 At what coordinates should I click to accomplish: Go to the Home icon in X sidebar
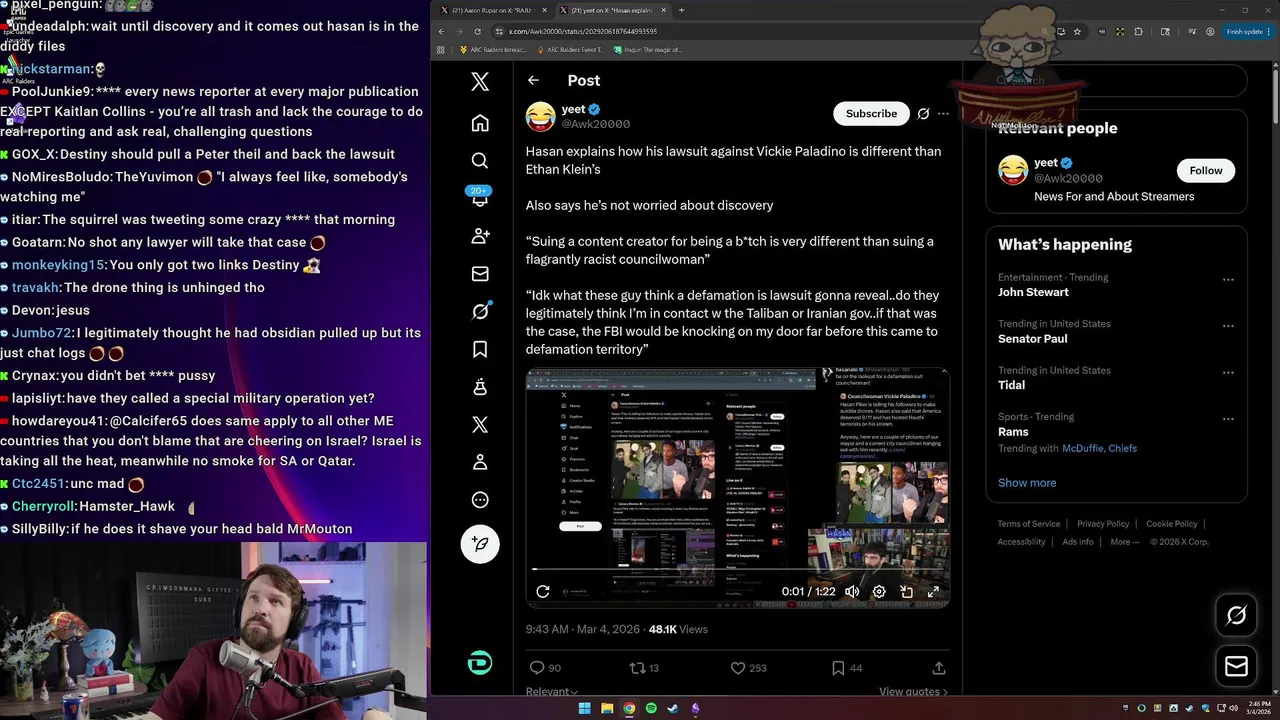pos(480,122)
